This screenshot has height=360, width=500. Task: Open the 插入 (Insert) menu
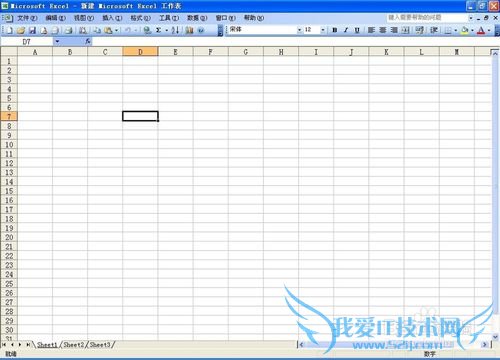click(112, 18)
